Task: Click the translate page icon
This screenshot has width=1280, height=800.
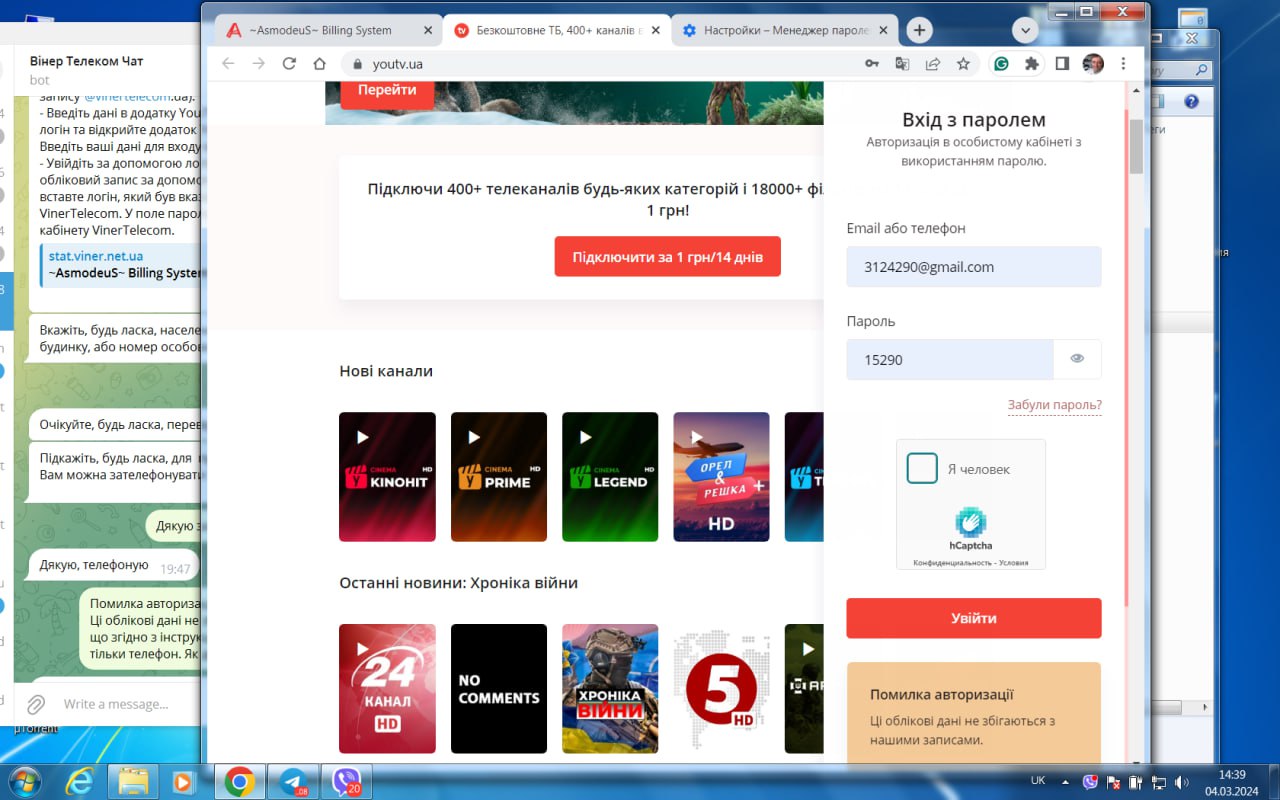Action: point(902,63)
